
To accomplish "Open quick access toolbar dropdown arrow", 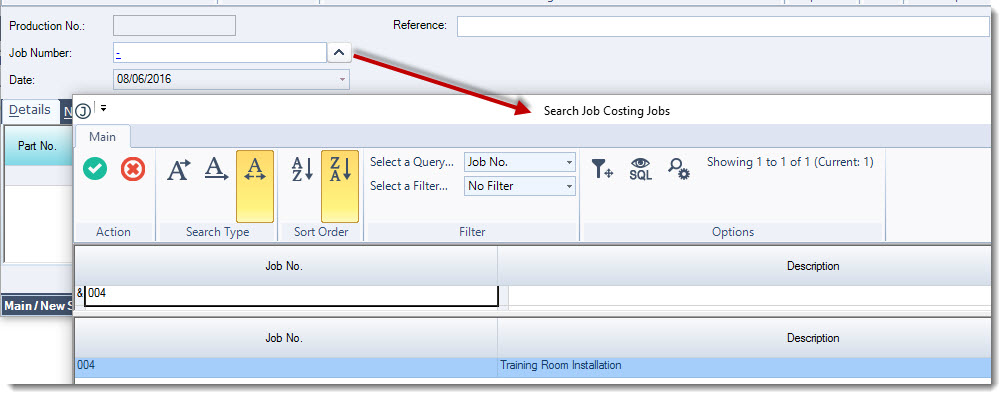I will 103,108.
